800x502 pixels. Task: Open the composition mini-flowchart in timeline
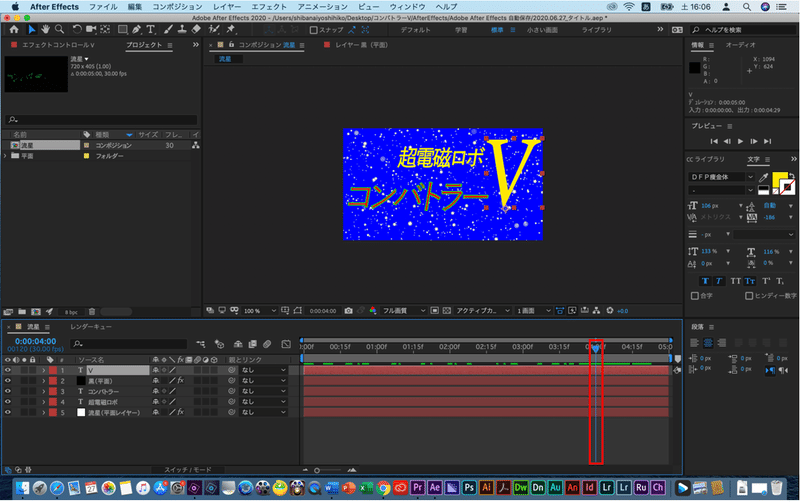tap(201, 344)
